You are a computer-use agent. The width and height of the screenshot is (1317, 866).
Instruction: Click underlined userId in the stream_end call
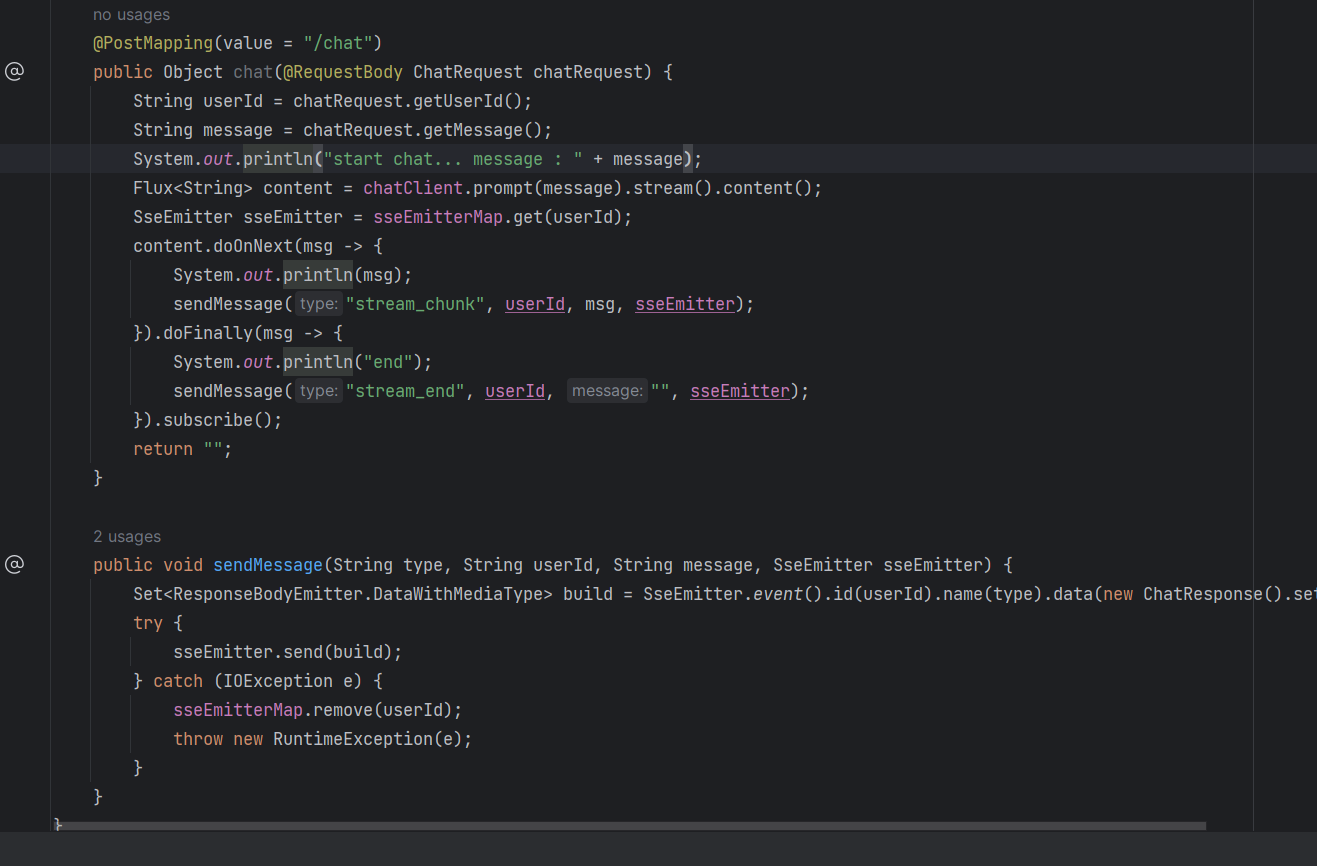click(x=515, y=391)
